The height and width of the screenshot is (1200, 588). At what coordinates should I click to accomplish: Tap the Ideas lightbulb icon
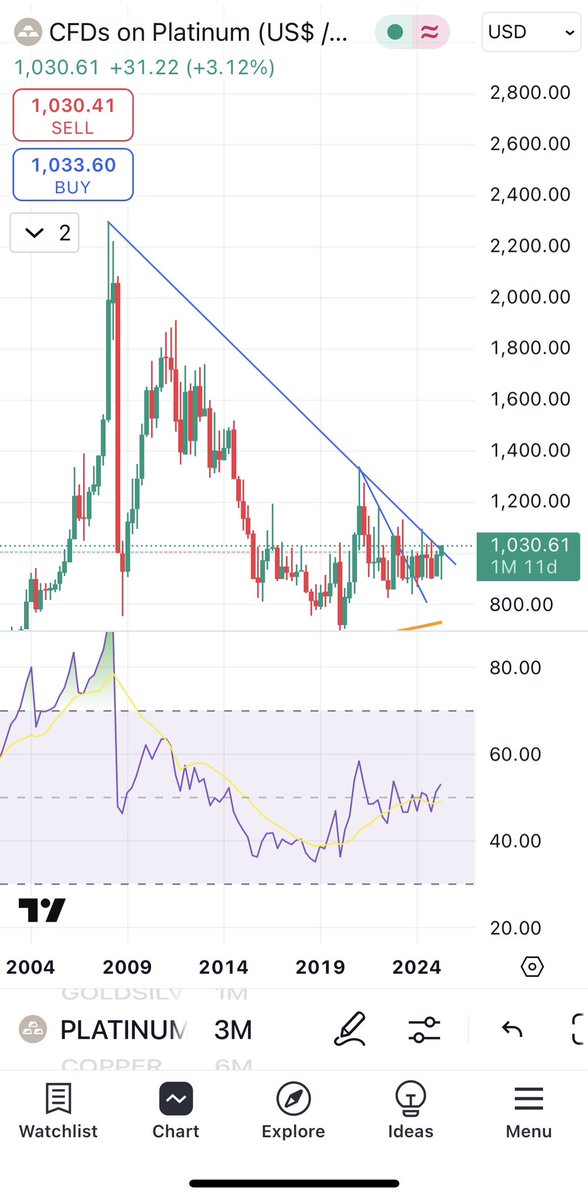[x=411, y=1099]
